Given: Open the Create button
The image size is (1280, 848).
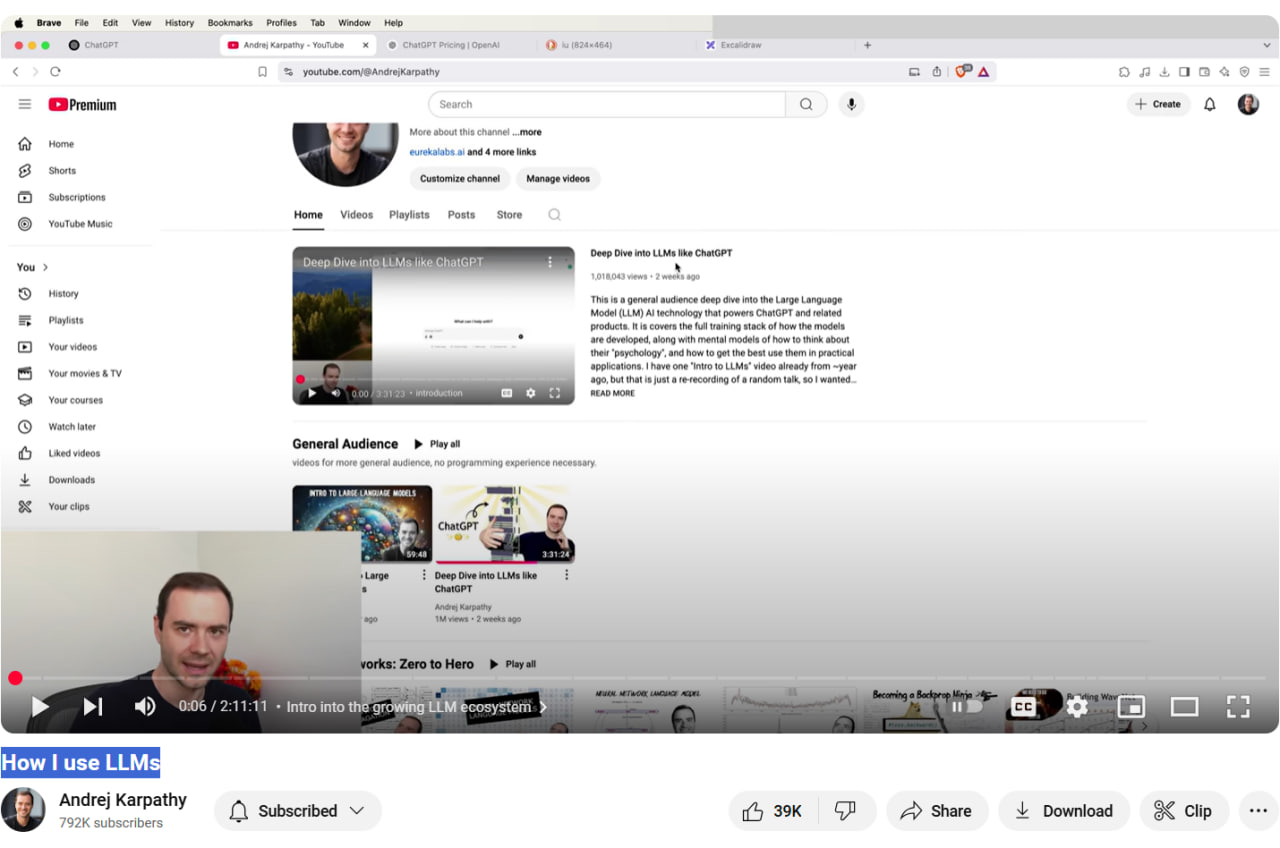Looking at the screenshot, I should tap(1158, 104).
